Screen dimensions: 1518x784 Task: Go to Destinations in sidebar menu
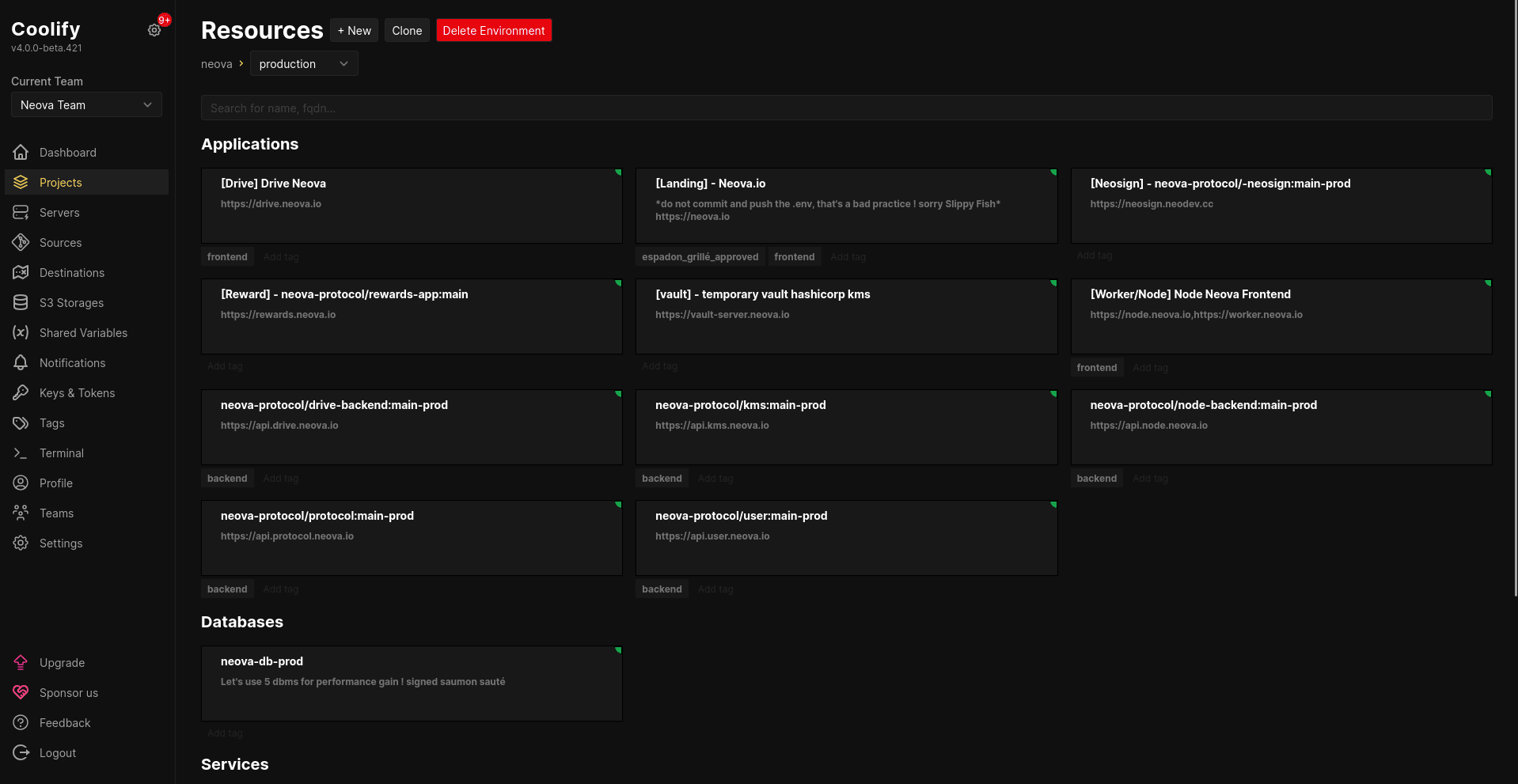(71, 273)
